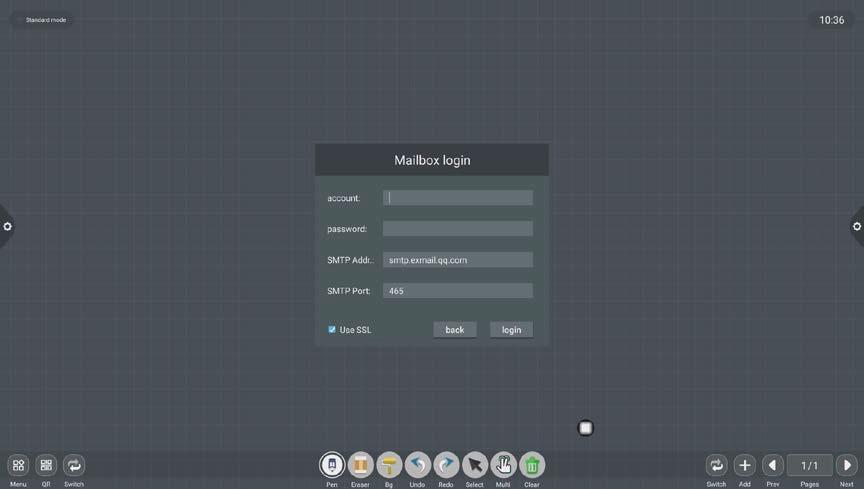
Task: Clear the board with trash icon
Action: pos(532,465)
